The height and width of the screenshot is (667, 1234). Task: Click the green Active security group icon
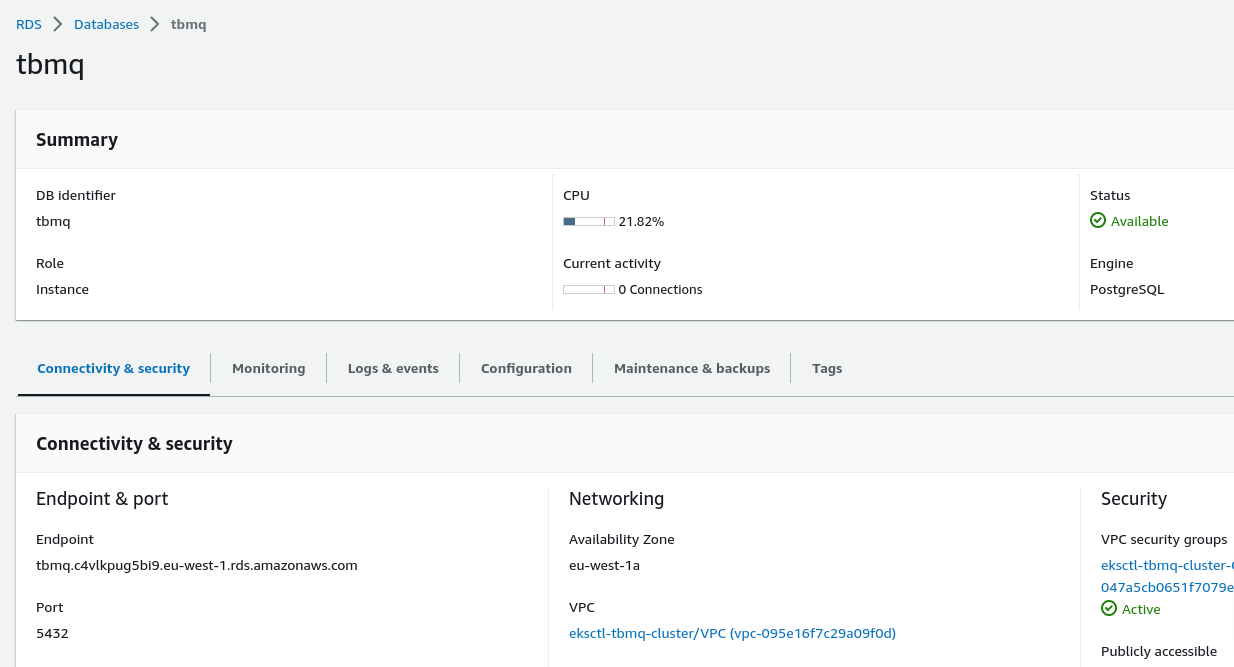coord(1109,609)
